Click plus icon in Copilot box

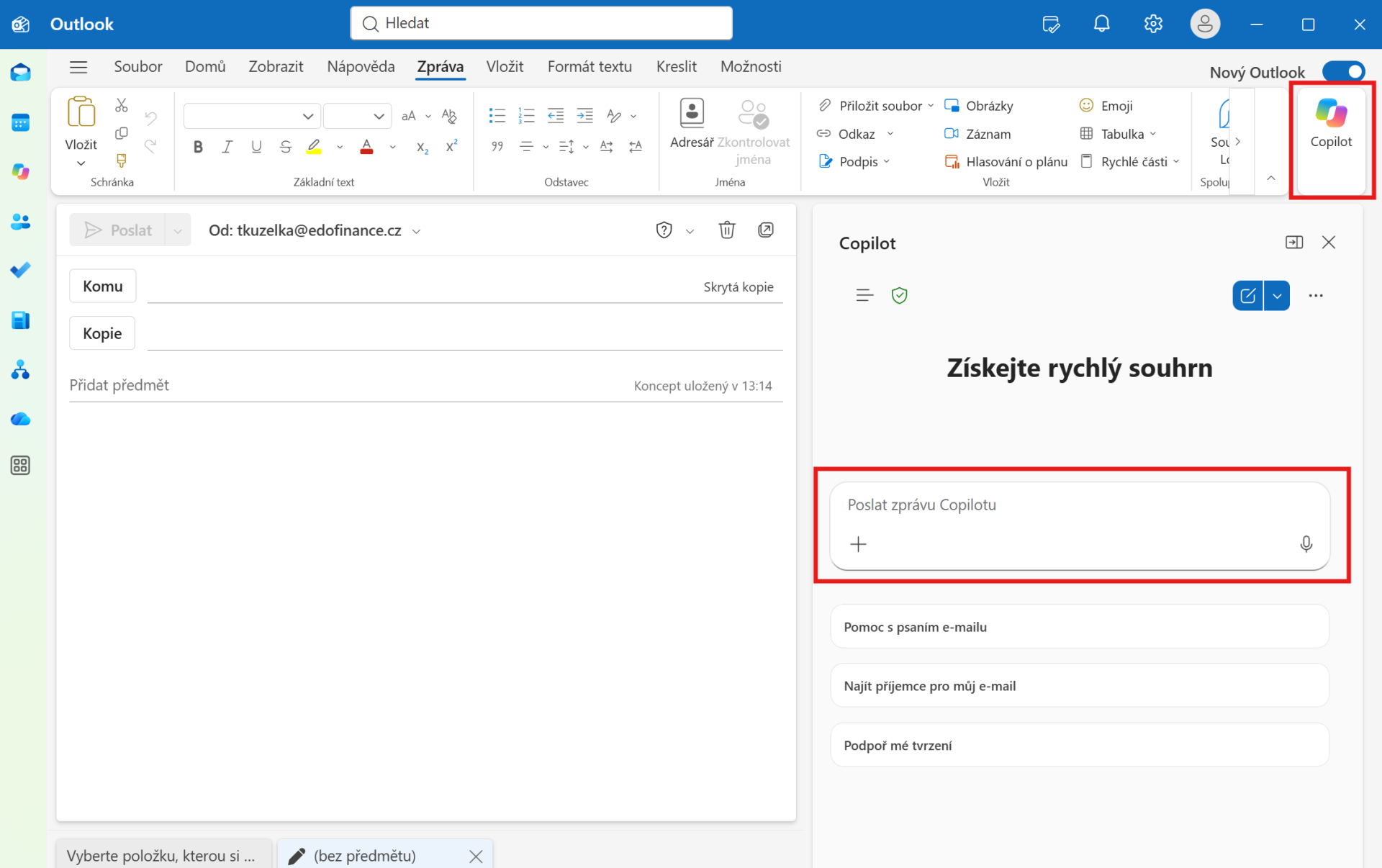[x=858, y=544]
